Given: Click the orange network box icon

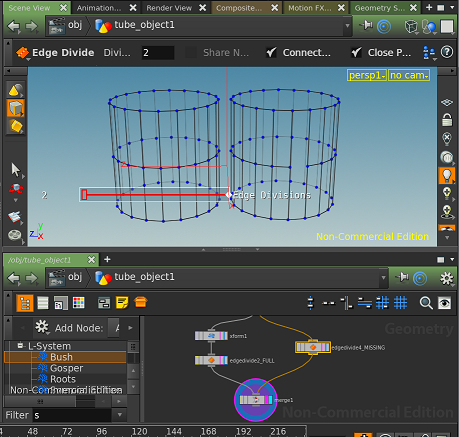Looking at the screenshot, I should pos(141,302).
